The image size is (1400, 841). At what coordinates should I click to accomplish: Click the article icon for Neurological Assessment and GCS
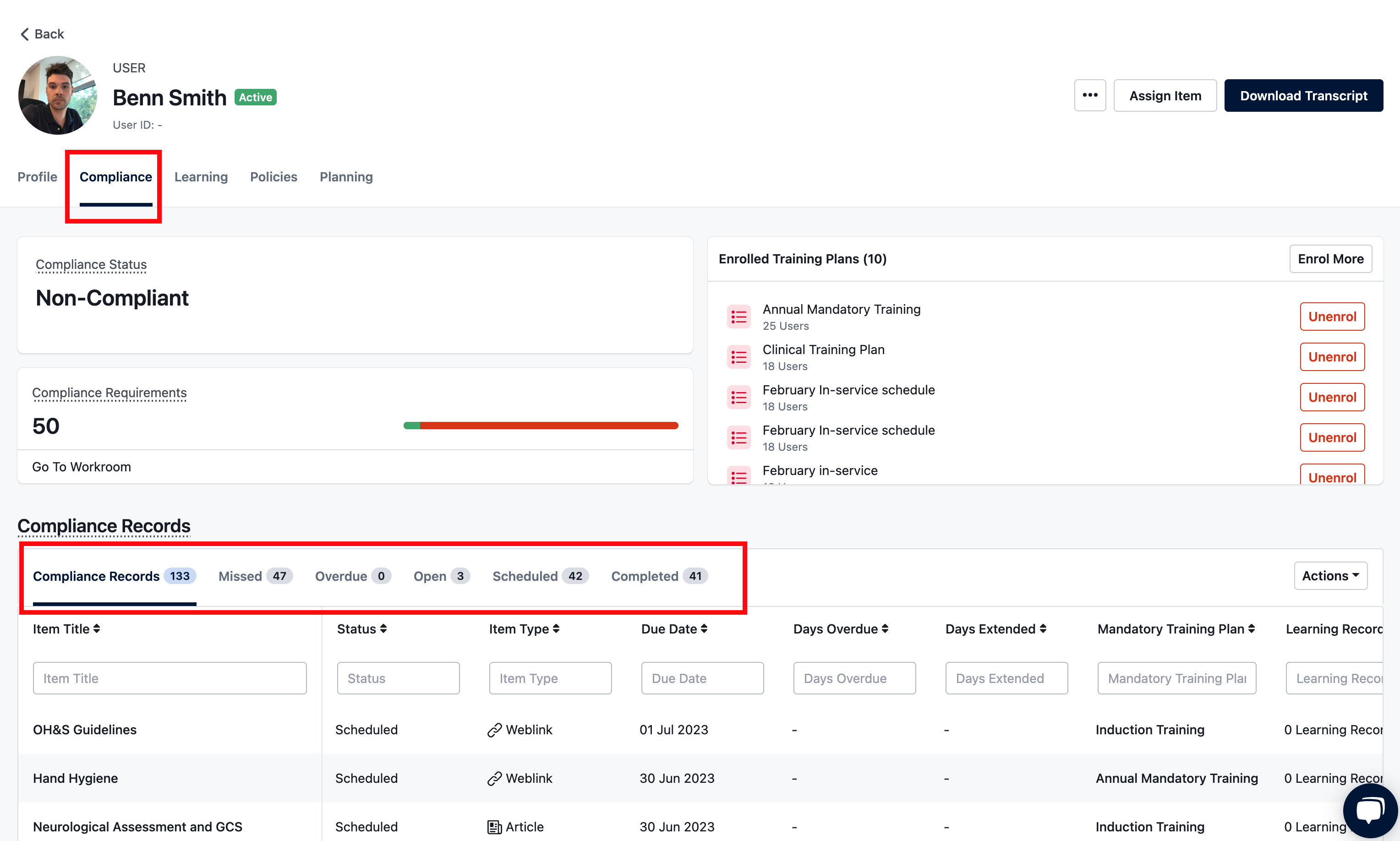coord(495,826)
